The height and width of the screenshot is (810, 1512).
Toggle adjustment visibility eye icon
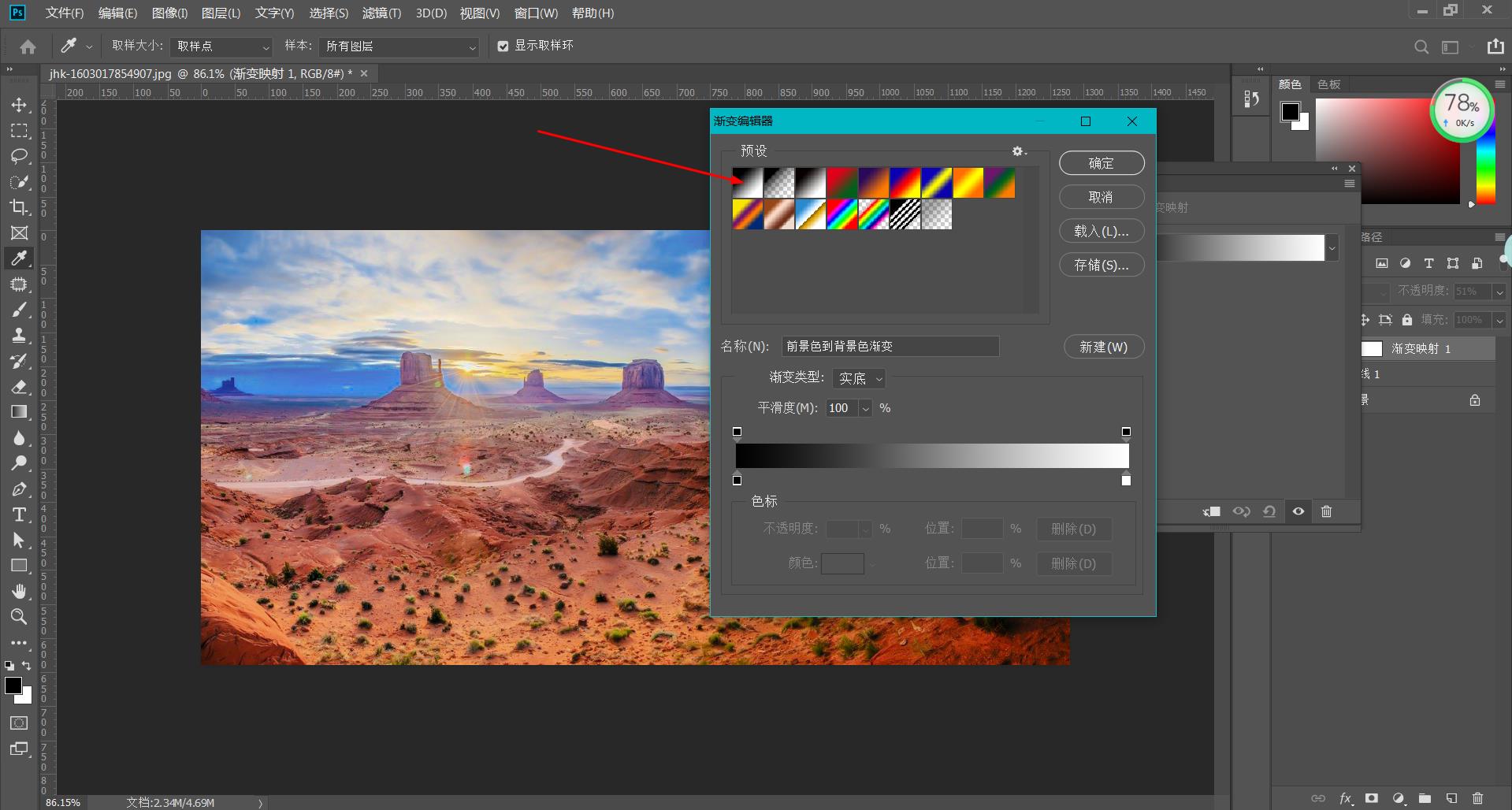1298,511
